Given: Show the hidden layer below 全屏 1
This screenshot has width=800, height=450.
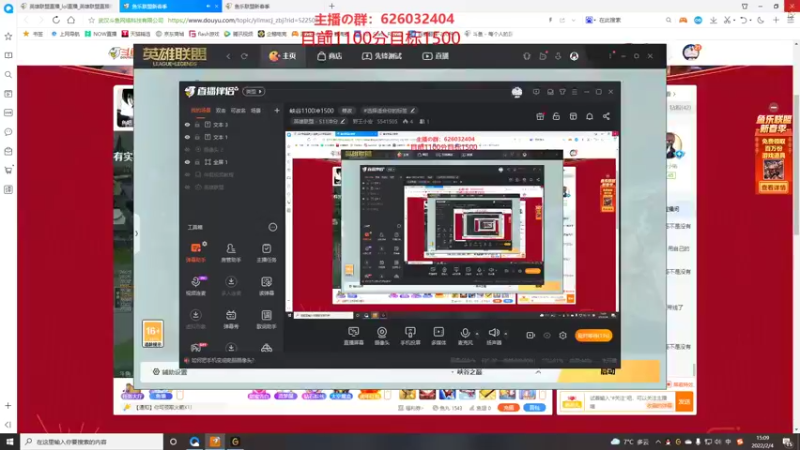Looking at the screenshot, I should [x=187, y=174].
